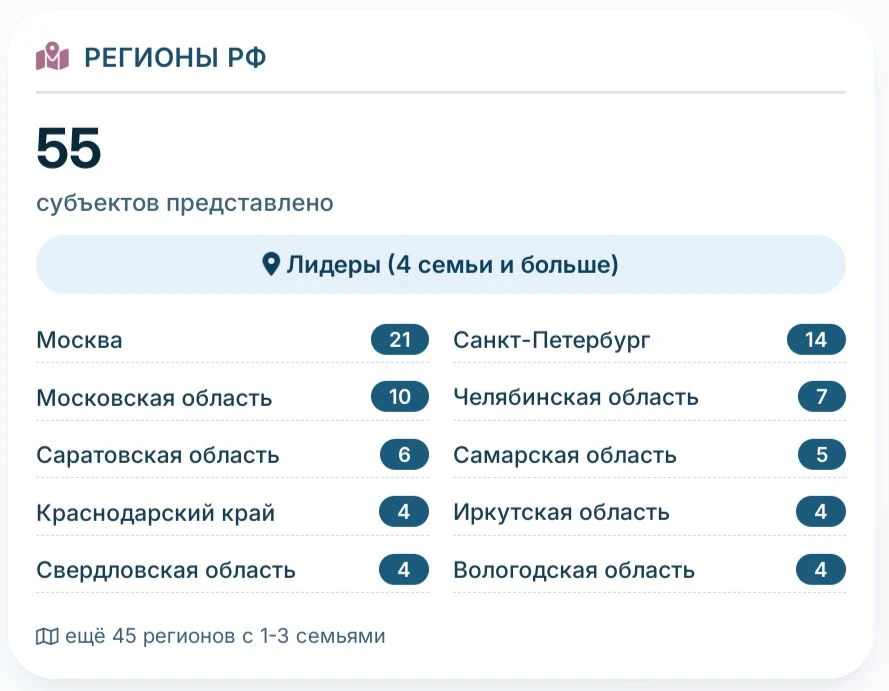This screenshot has width=889, height=691.
Task: Select the Челябинская область row label
Action: click(x=575, y=397)
